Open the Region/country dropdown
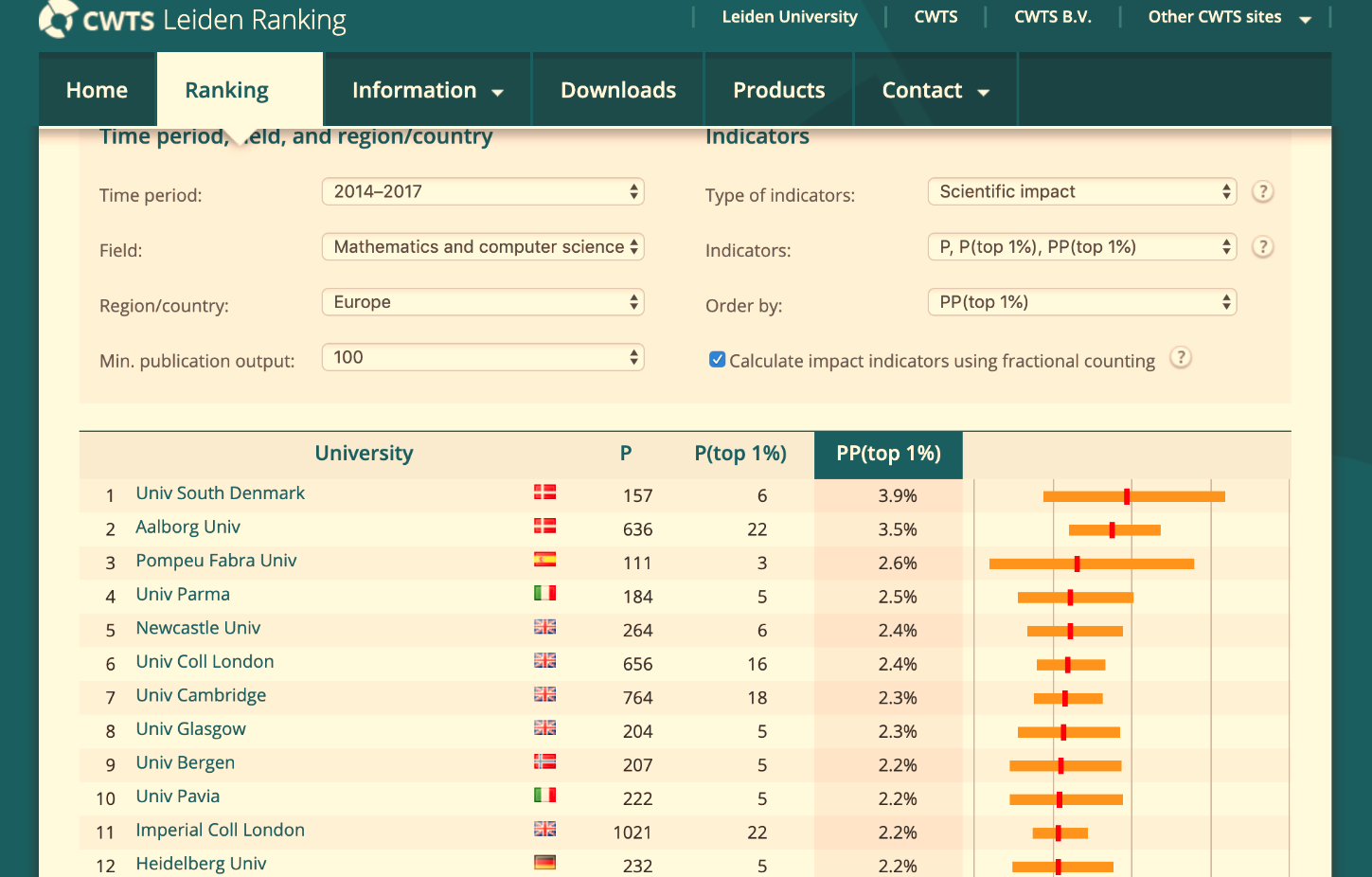Screen dimensions: 1372x877 coord(483,302)
